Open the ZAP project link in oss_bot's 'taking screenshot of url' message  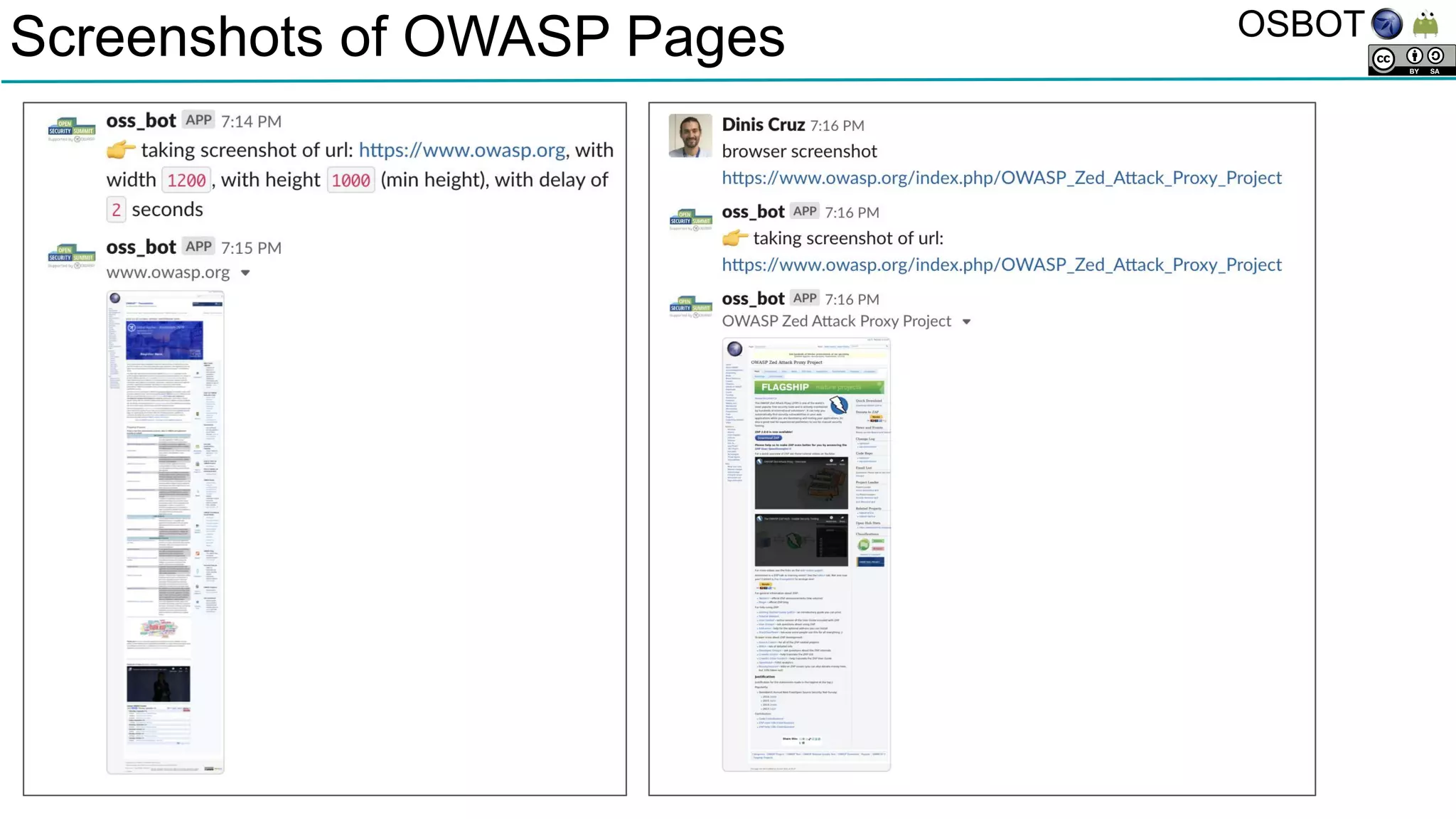click(x=1002, y=264)
